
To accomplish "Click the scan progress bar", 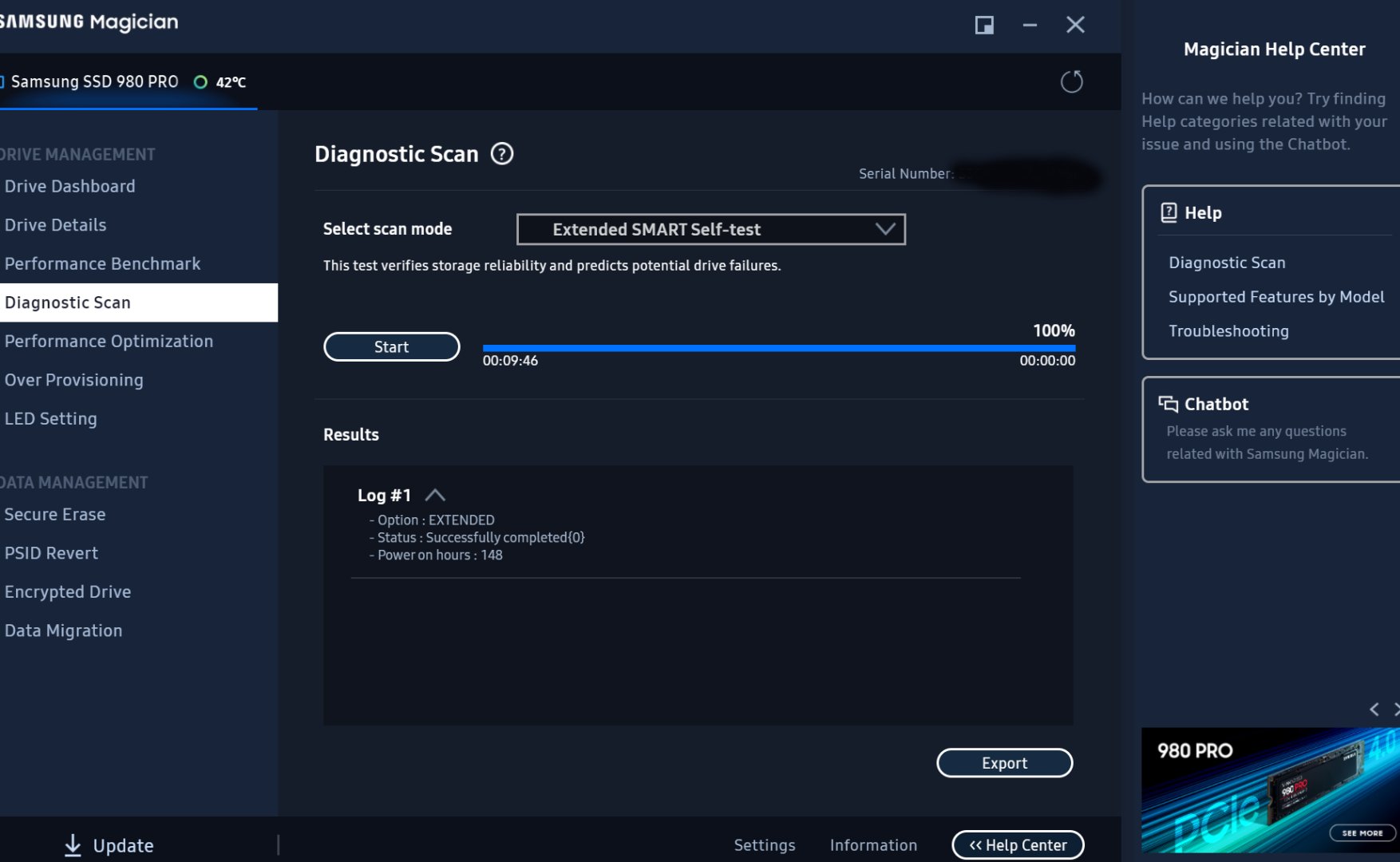I will [x=779, y=348].
